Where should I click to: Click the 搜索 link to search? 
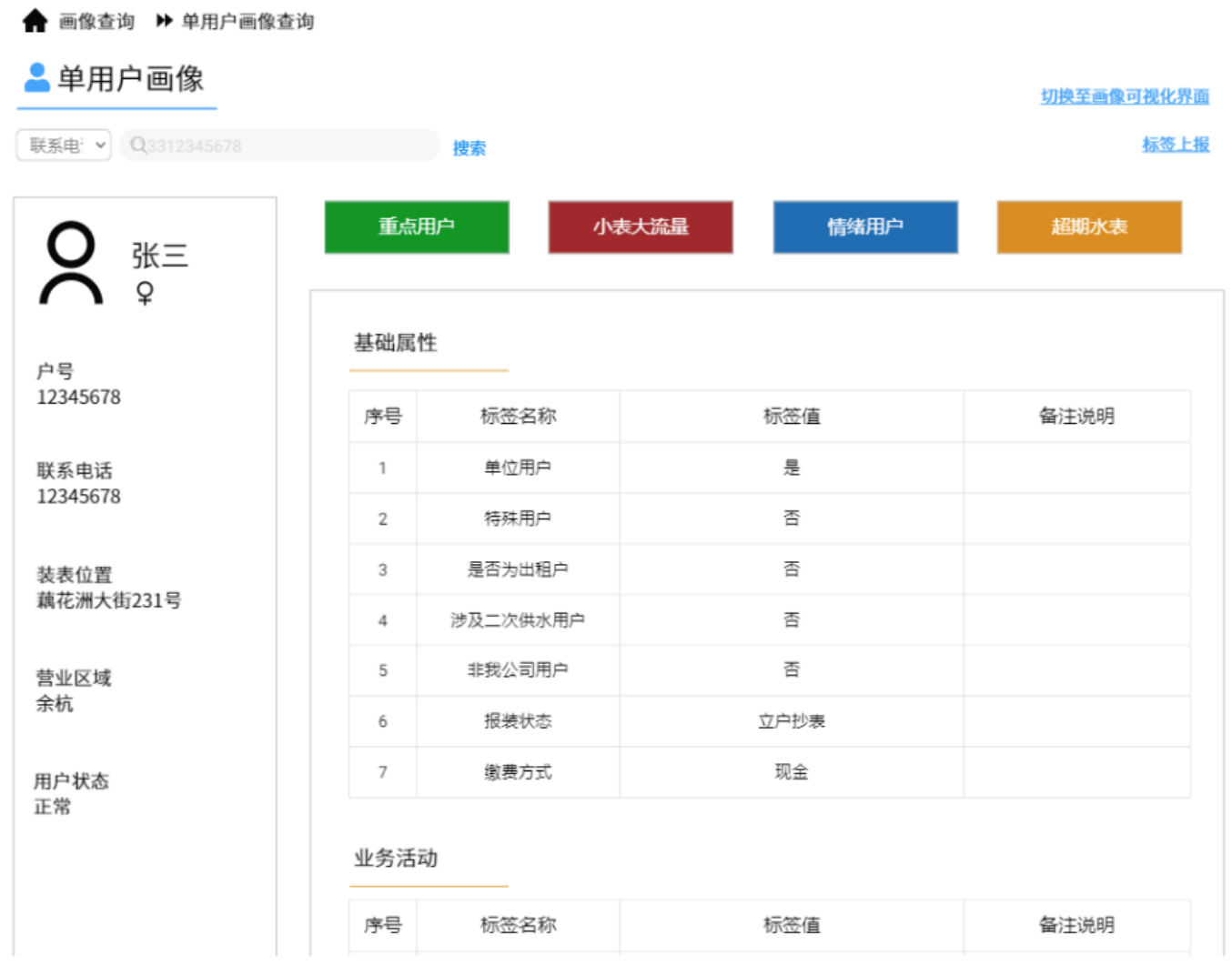tap(468, 147)
